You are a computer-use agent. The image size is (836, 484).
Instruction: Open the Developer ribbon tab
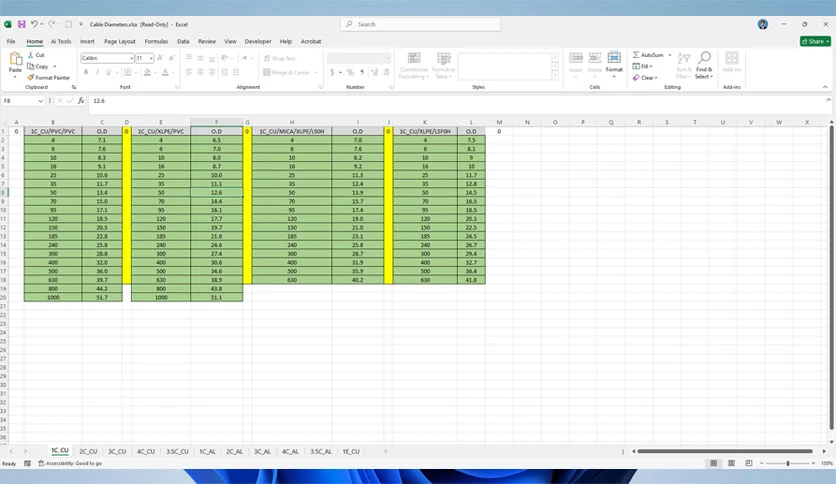[x=258, y=41]
